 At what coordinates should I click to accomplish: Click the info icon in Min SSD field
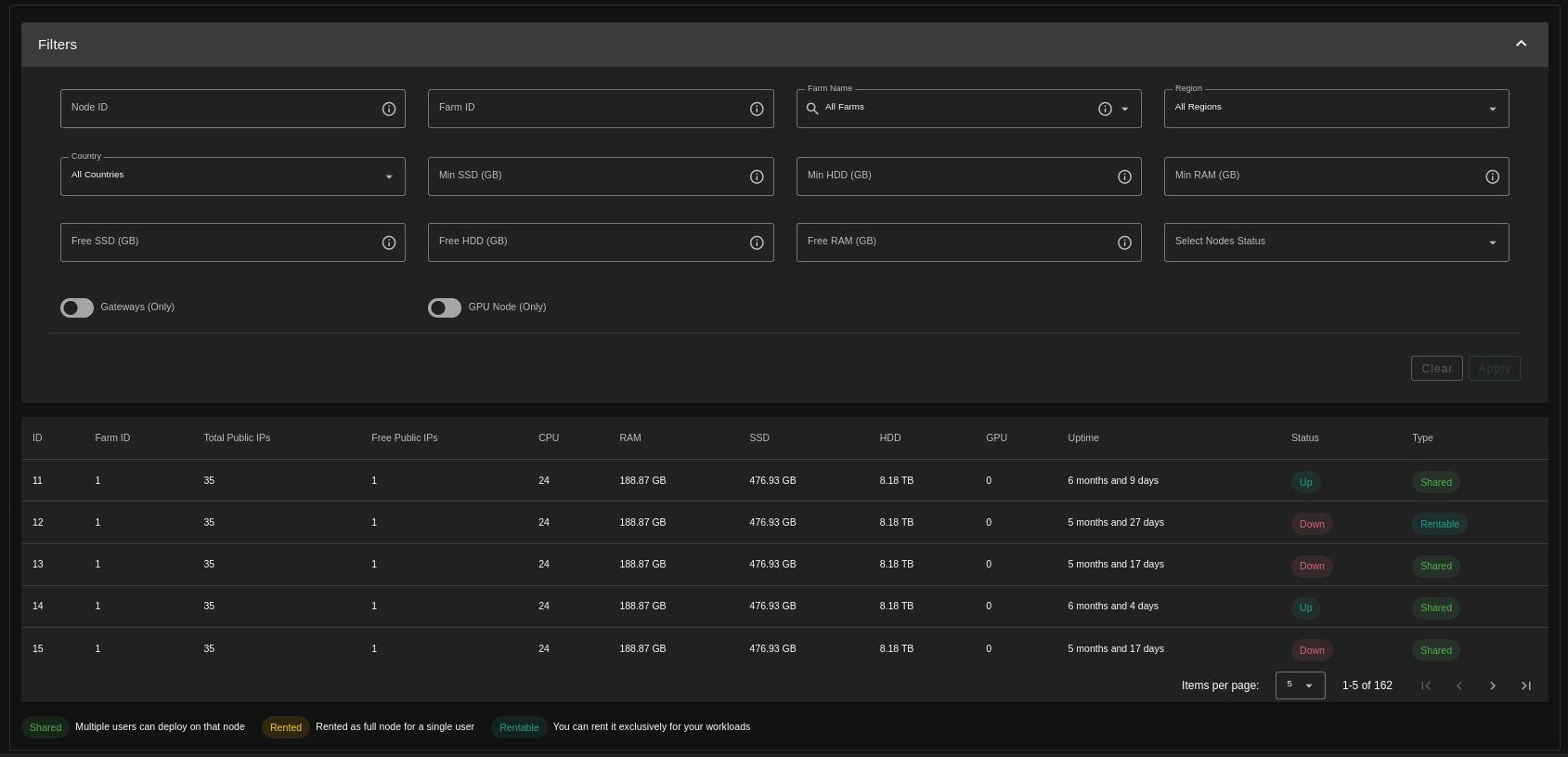pyautogui.click(x=757, y=176)
